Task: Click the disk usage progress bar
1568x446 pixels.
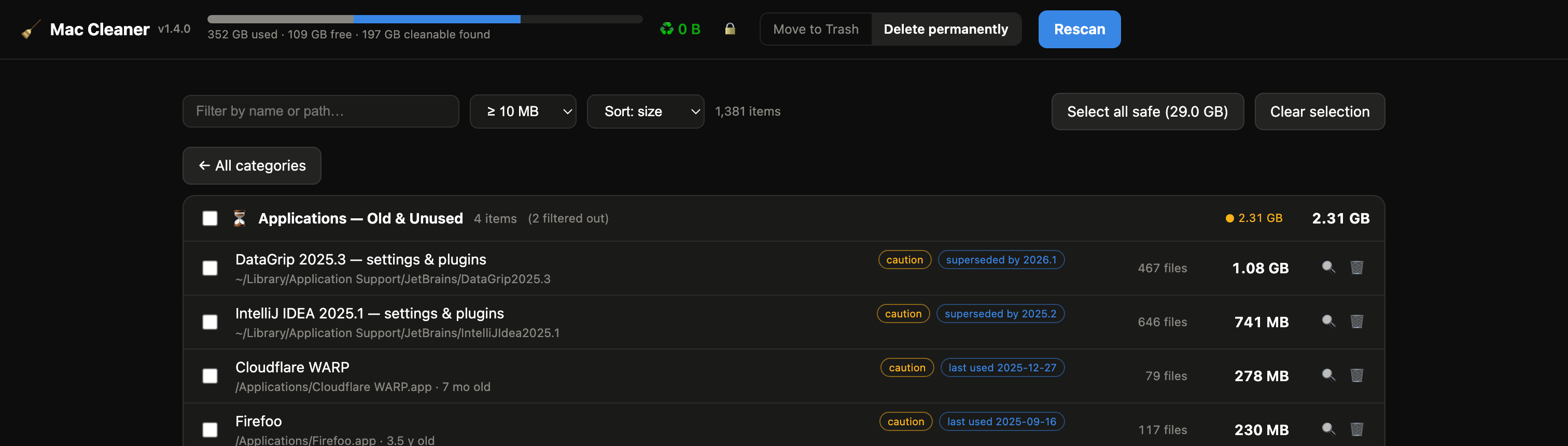Action: point(425,19)
